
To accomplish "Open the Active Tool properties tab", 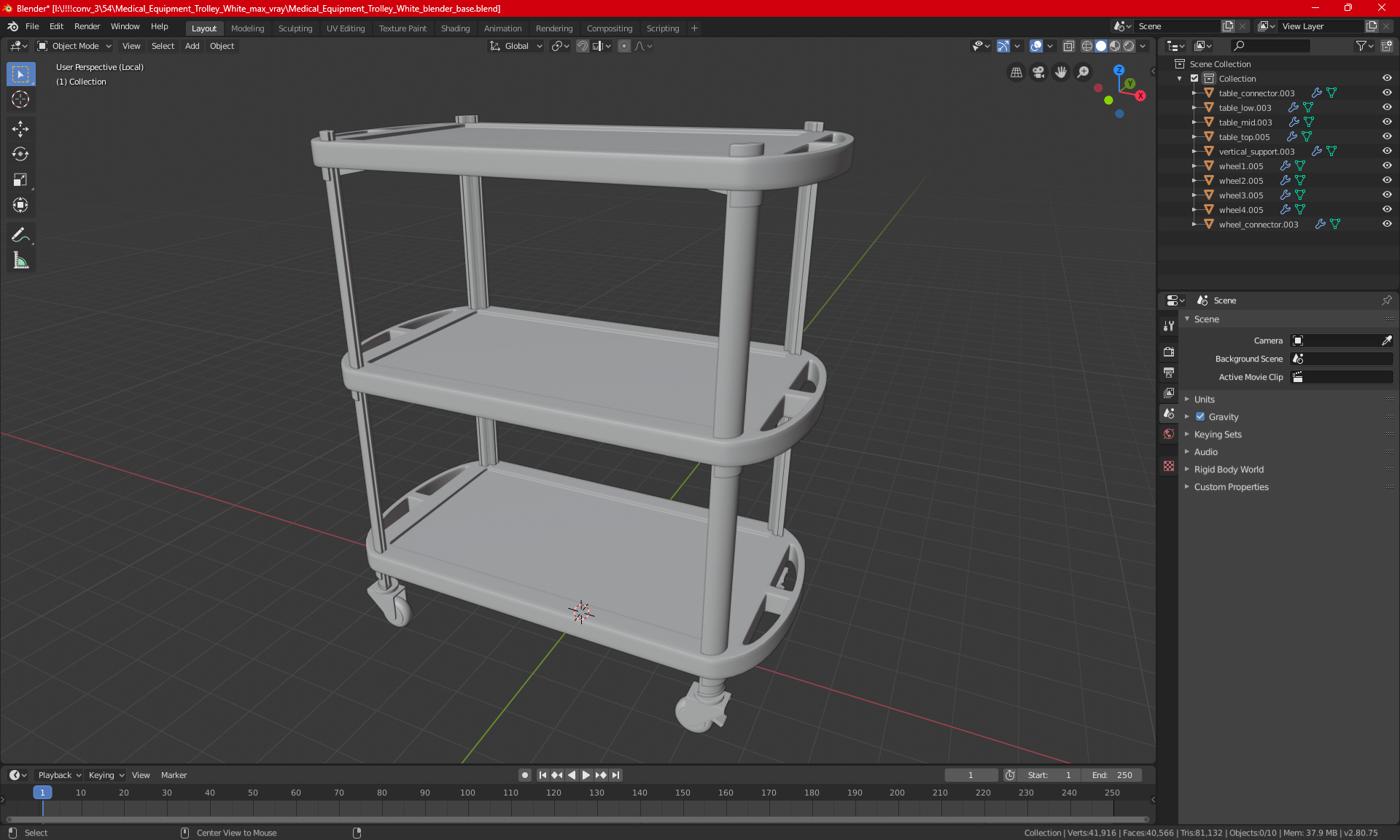I will [x=1169, y=326].
